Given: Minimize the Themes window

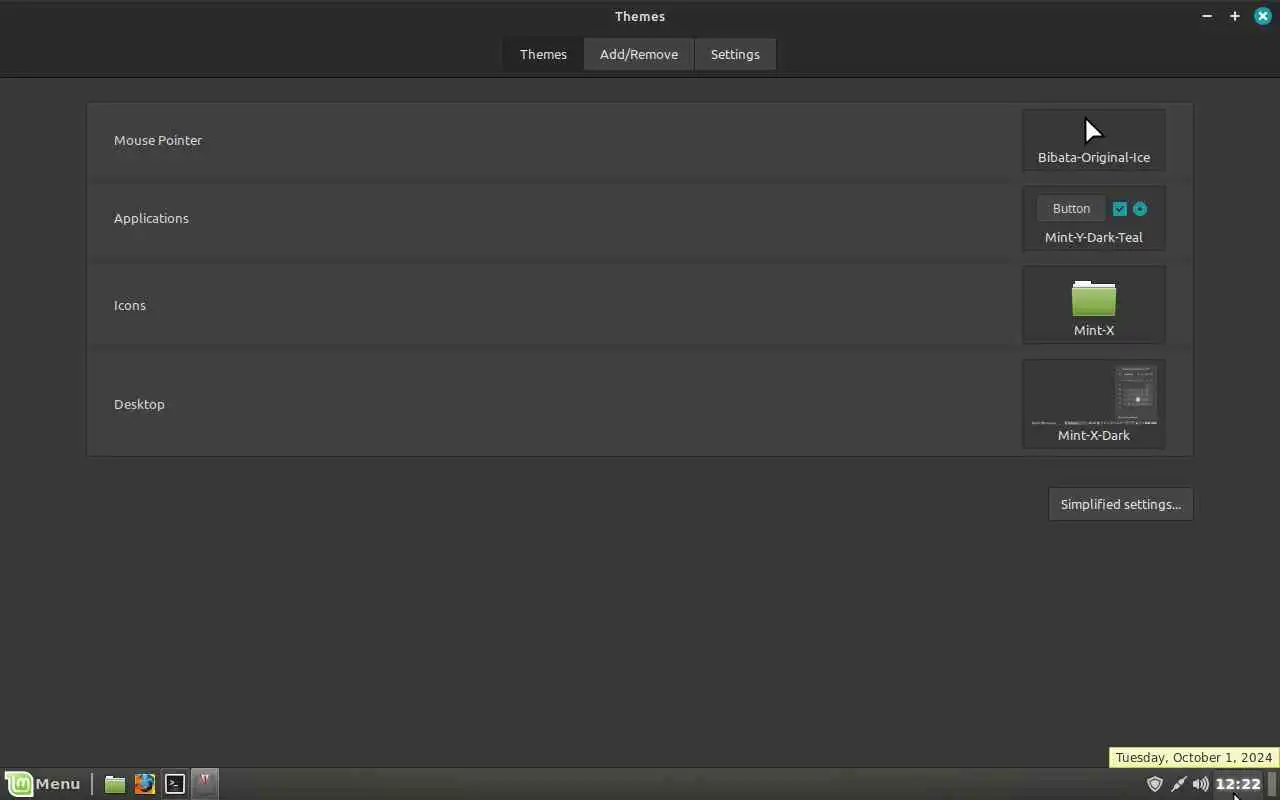Looking at the screenshot, I should (1207, 16).
